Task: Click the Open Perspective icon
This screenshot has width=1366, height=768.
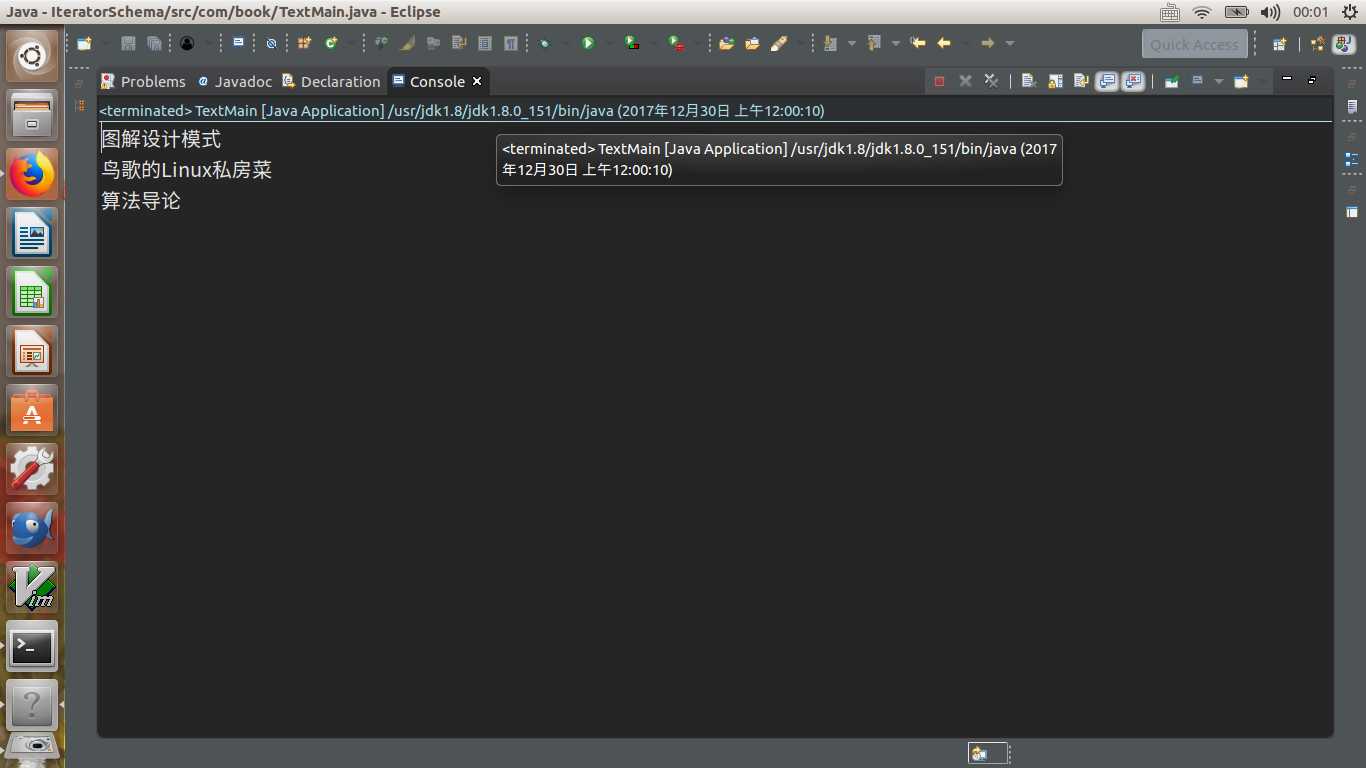Action: pos(1279,44)
